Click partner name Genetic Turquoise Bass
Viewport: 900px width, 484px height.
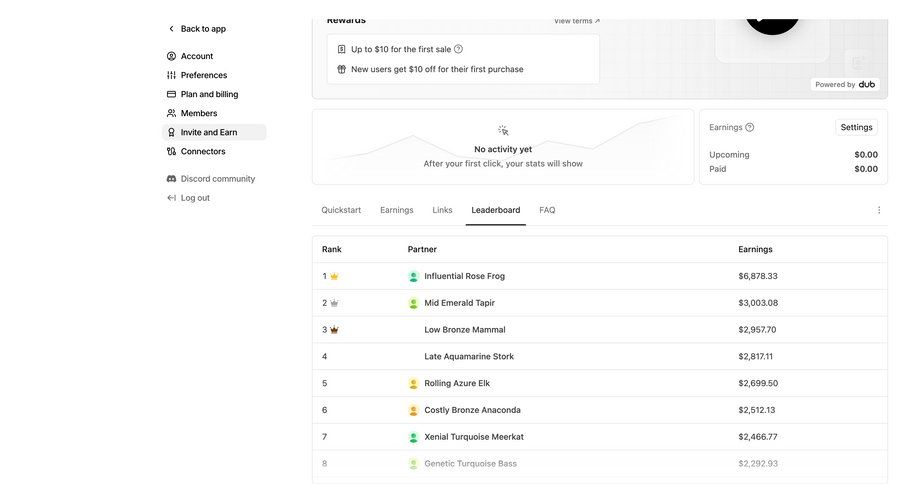(x=471, y=464)
